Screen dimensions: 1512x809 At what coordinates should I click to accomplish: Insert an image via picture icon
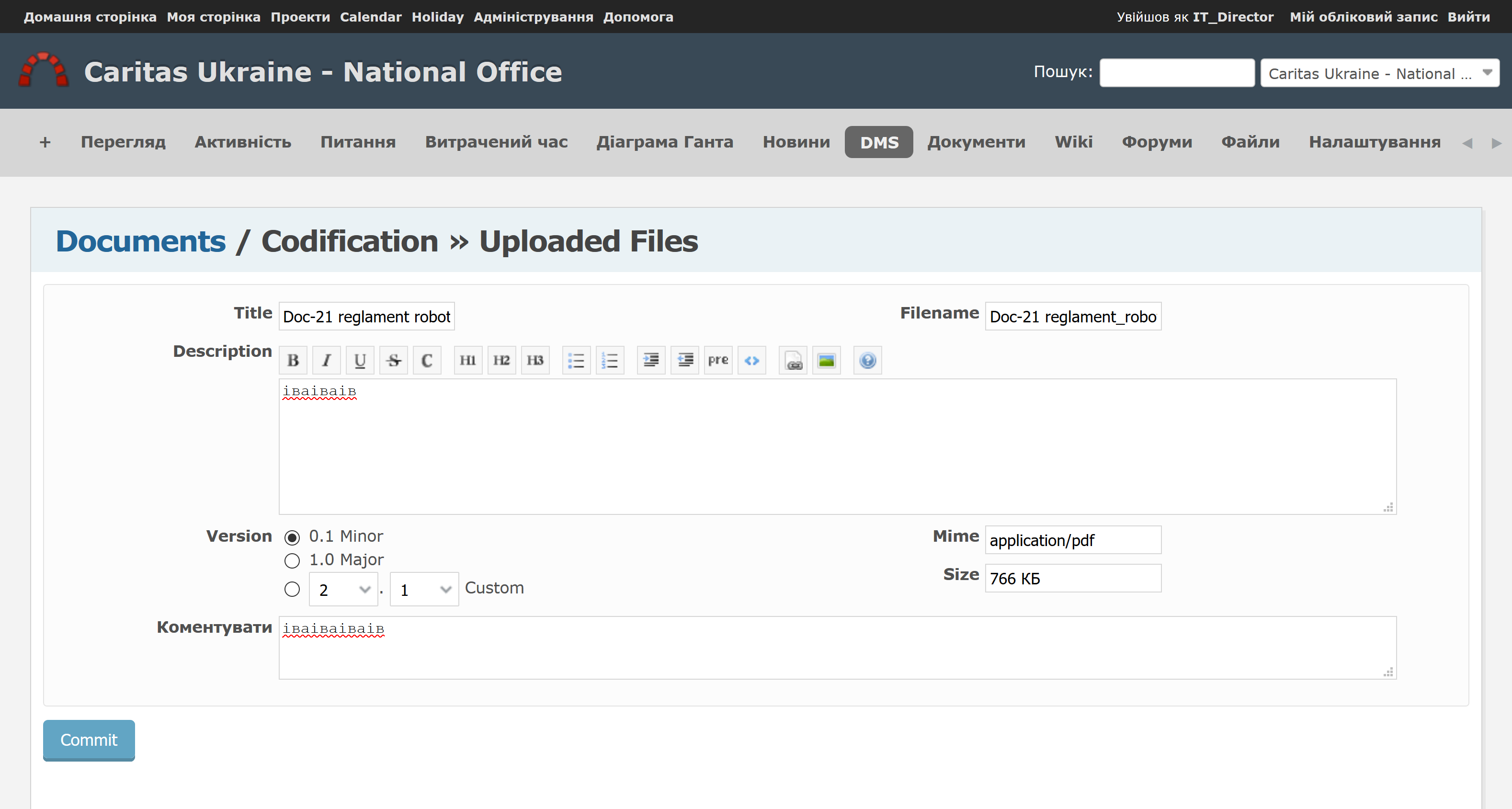(827, 360)
